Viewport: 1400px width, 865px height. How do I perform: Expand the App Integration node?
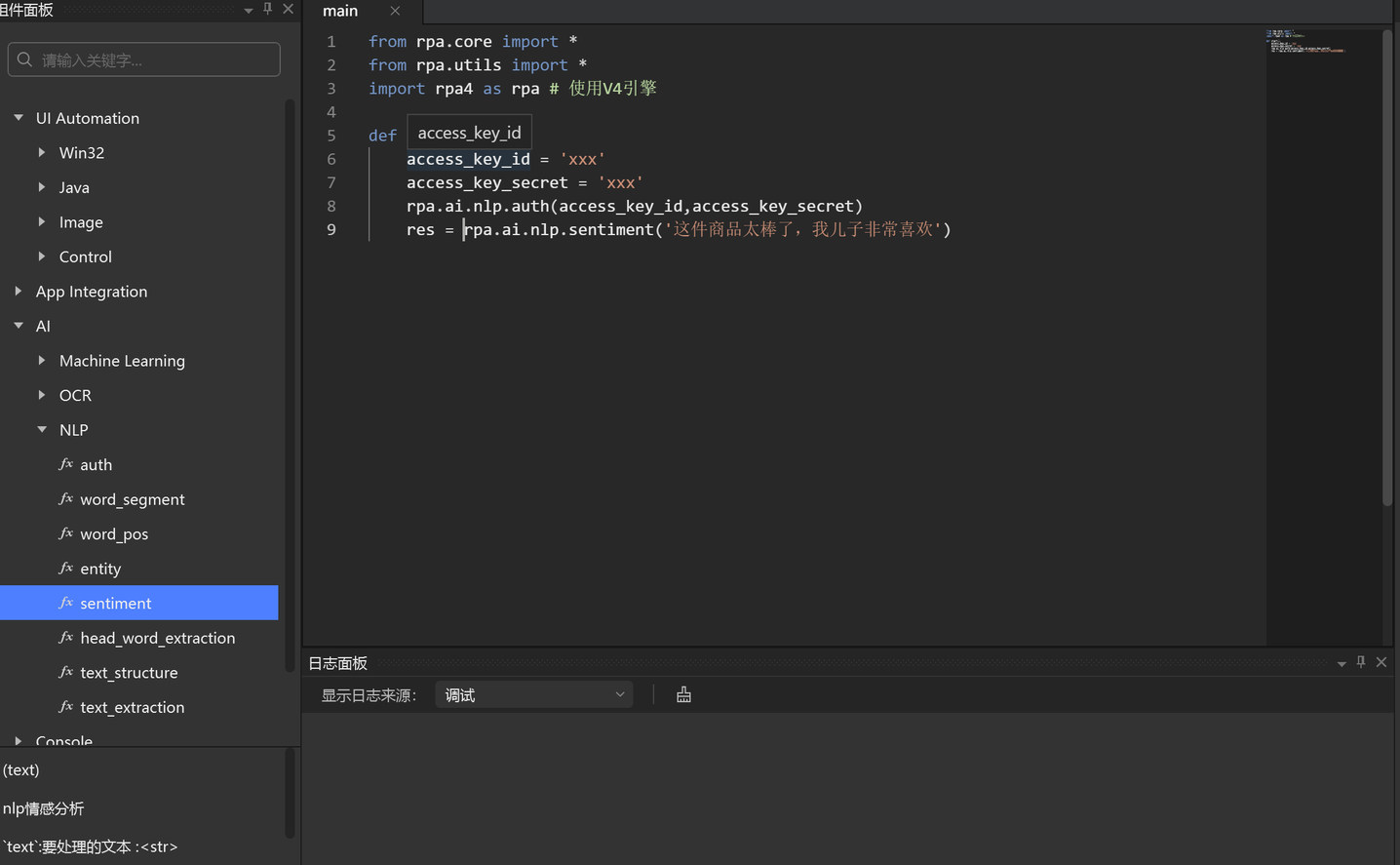(x=19, y=291)
